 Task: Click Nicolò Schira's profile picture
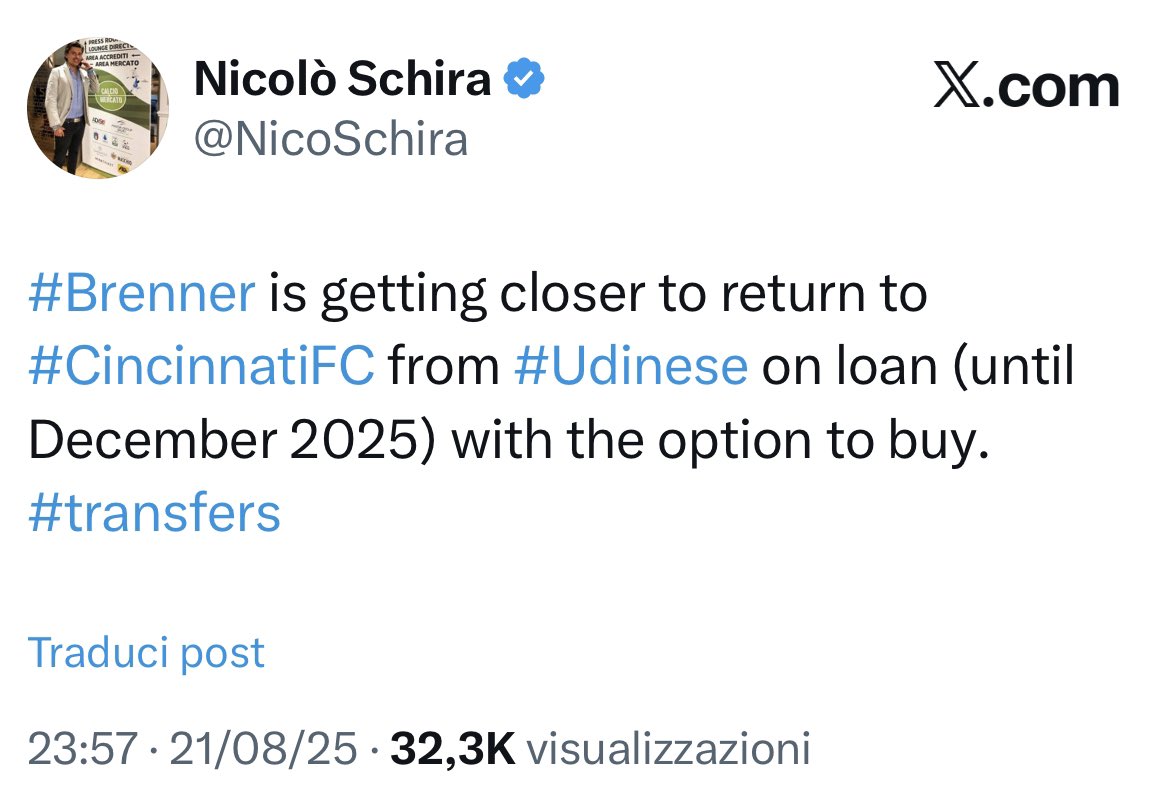pyautogui.click(x=97, y=108)
